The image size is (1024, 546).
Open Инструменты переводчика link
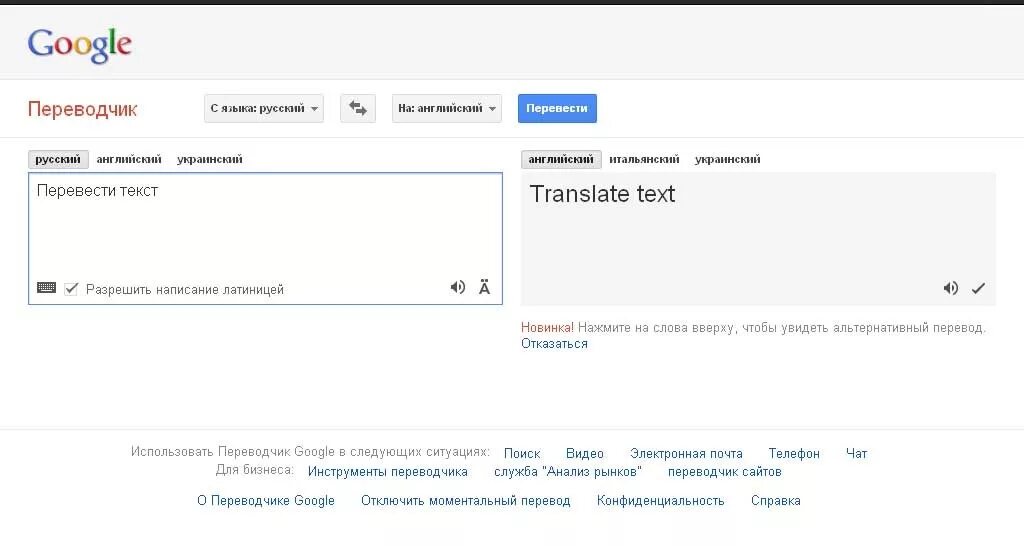tap(387, 472)
